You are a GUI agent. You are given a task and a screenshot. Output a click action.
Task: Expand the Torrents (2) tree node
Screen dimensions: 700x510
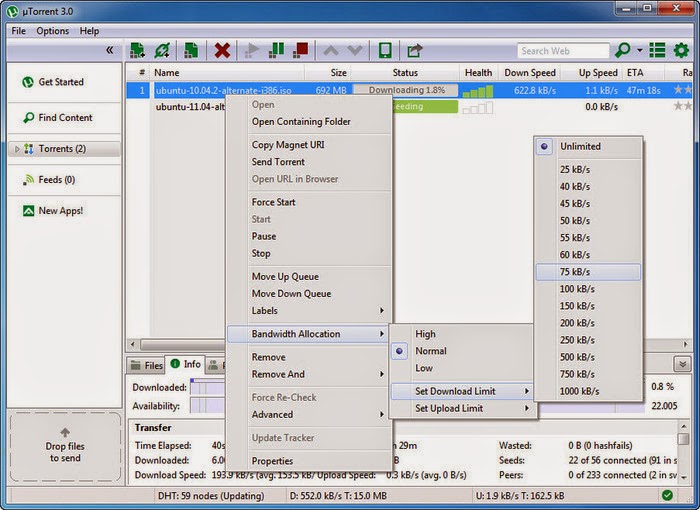(x=17, y=149)
